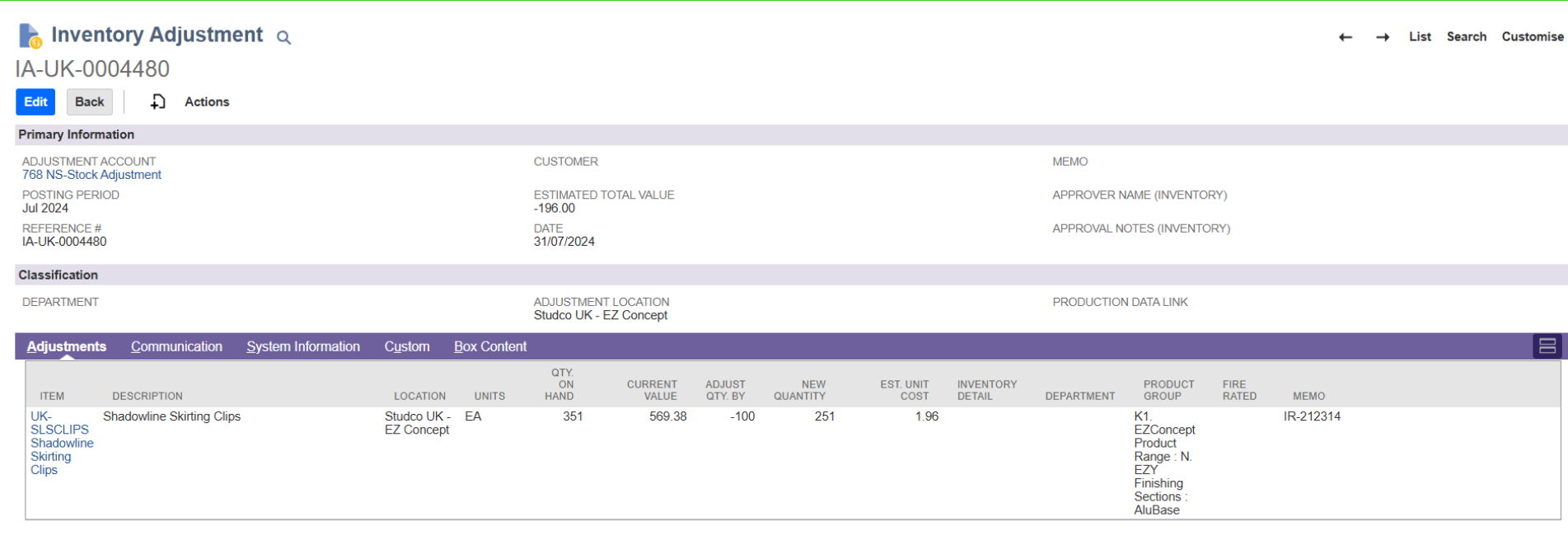1568x536 pixels.
Task: Open the Box Content tab
Action: pyautogui.click(x=489, y=346)
